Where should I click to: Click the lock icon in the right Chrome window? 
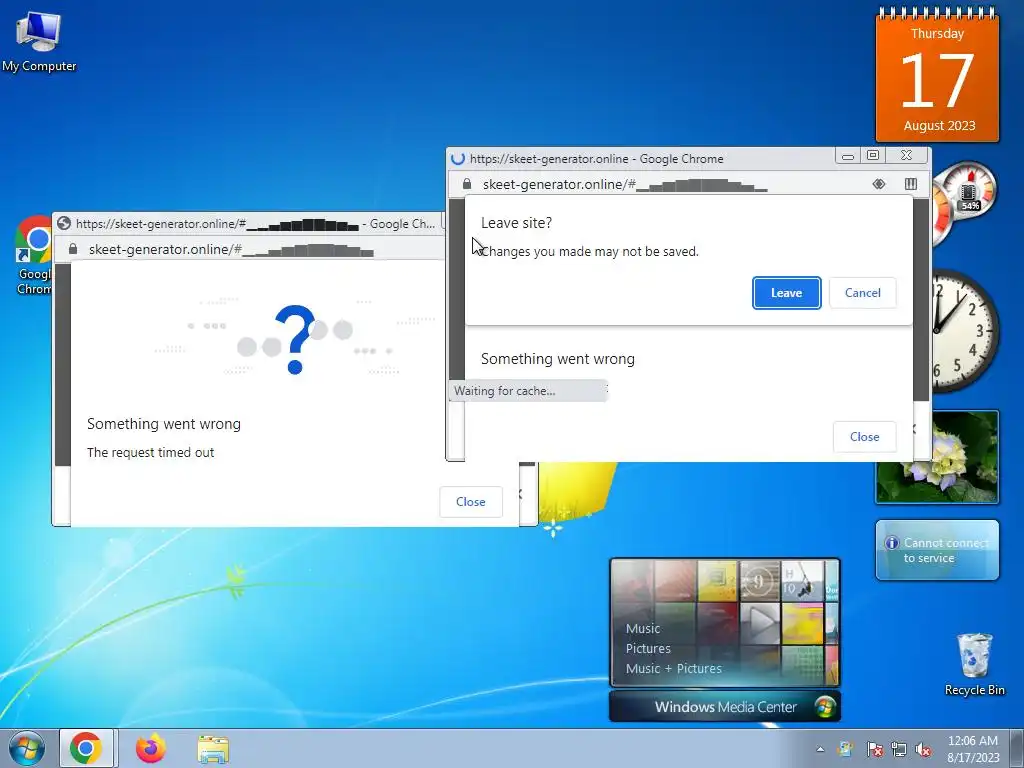[467, 184]
